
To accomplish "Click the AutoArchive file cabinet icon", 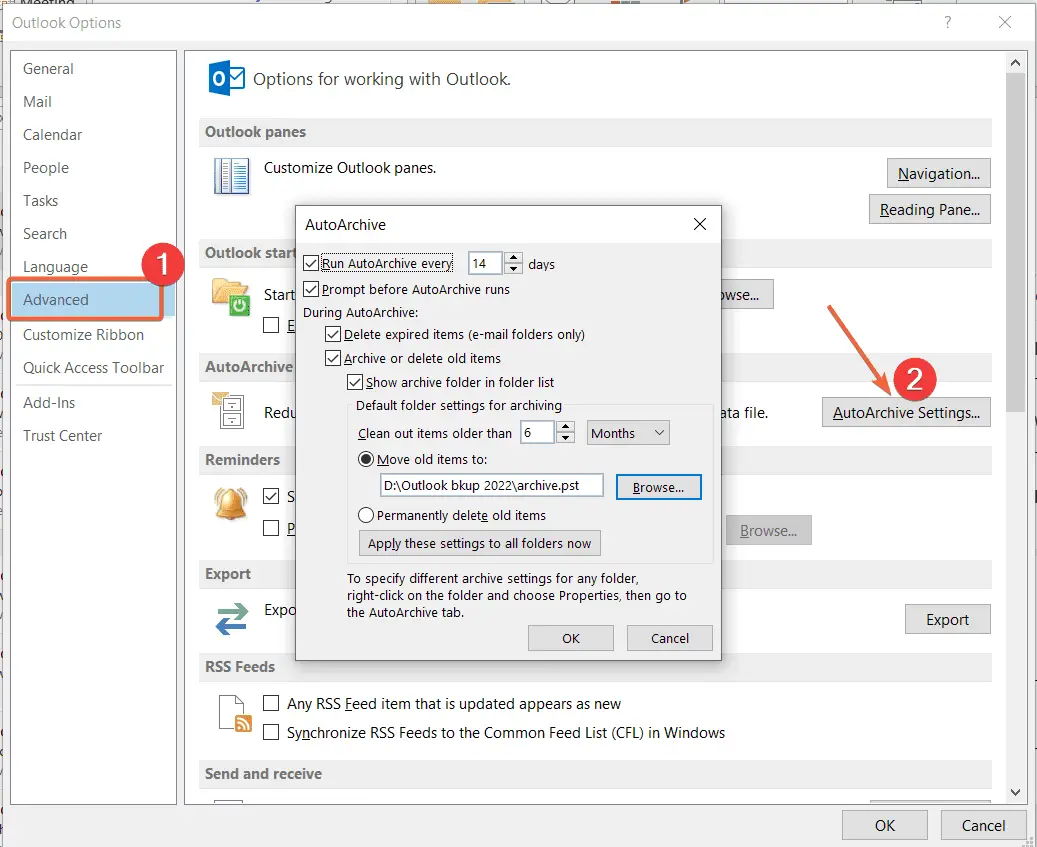I will [228, 410].
